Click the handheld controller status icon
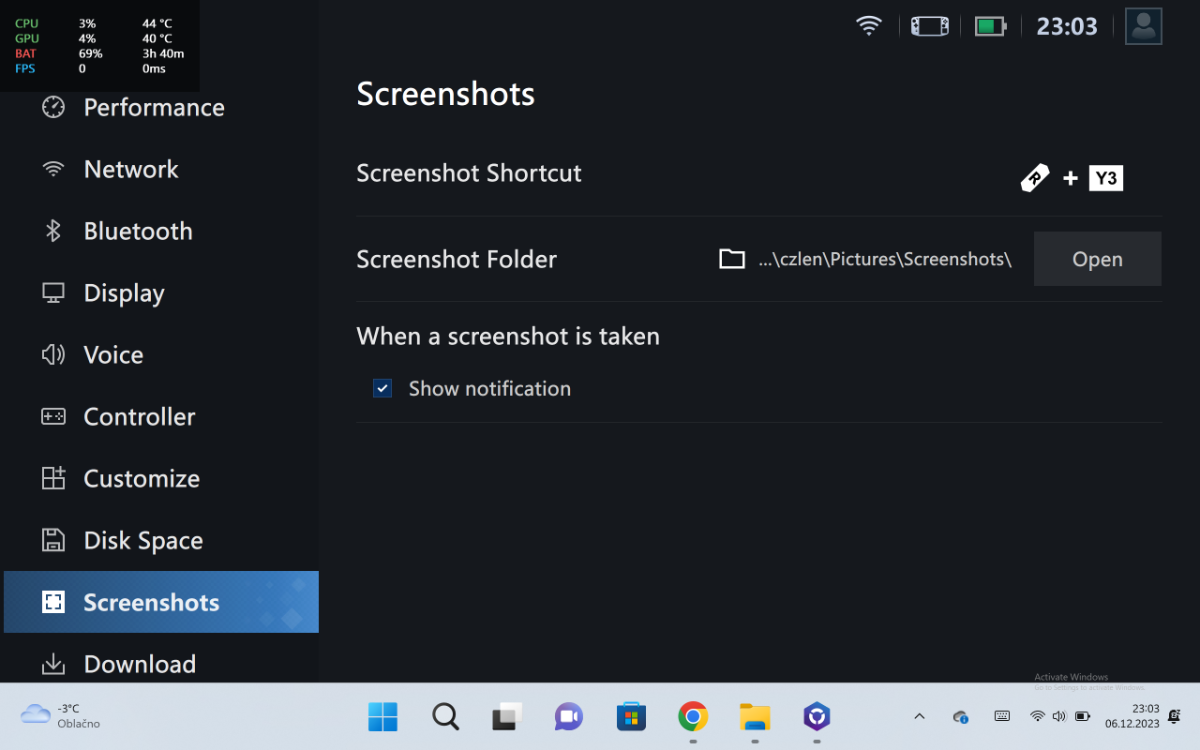1200x750 pixels. 929,27
